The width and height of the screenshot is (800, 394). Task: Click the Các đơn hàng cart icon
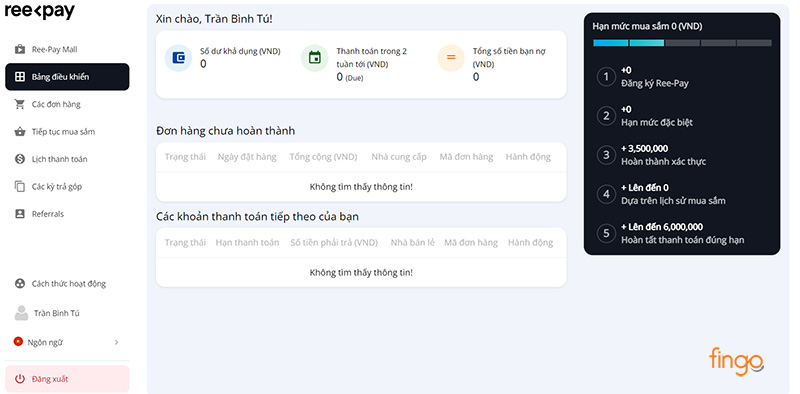[20, 104]
